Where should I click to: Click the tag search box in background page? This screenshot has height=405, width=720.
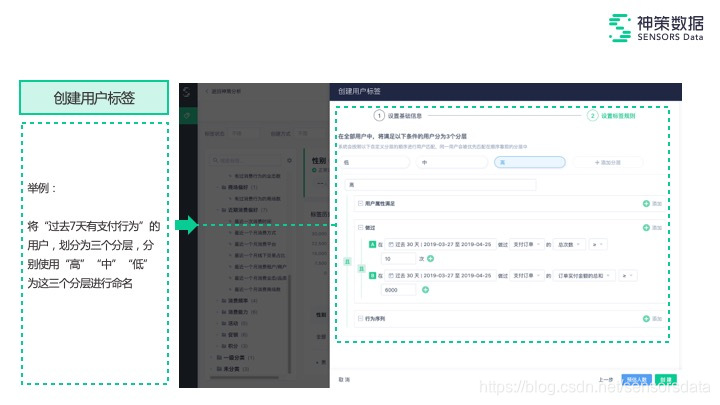246,160
